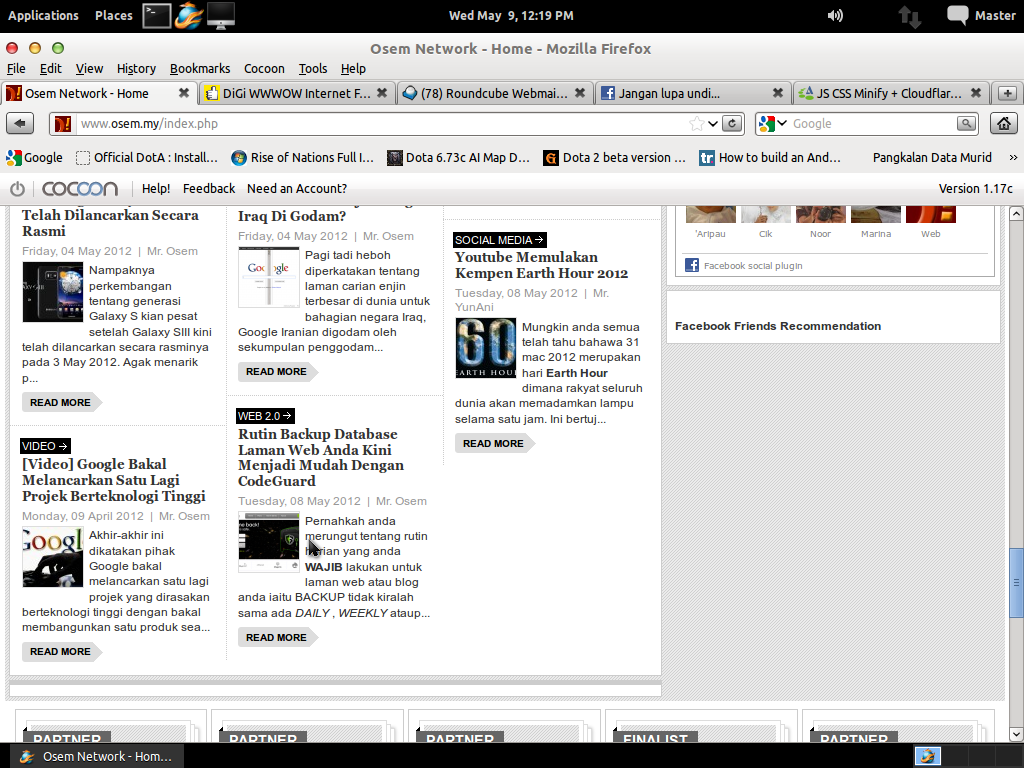Click the site favicon in the URL bar
This screenshot has height=768, width=1024.
(x=63, y=123)
